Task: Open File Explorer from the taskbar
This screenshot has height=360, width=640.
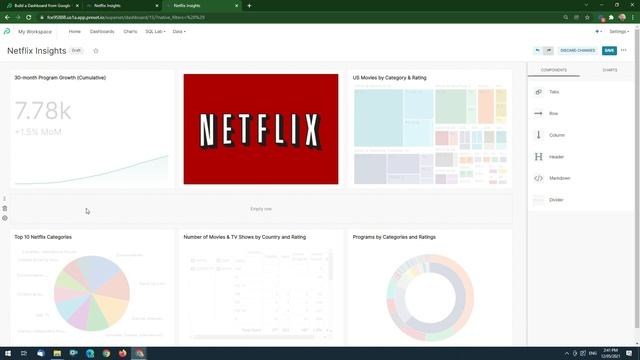Action: click(x=57, y=353)
